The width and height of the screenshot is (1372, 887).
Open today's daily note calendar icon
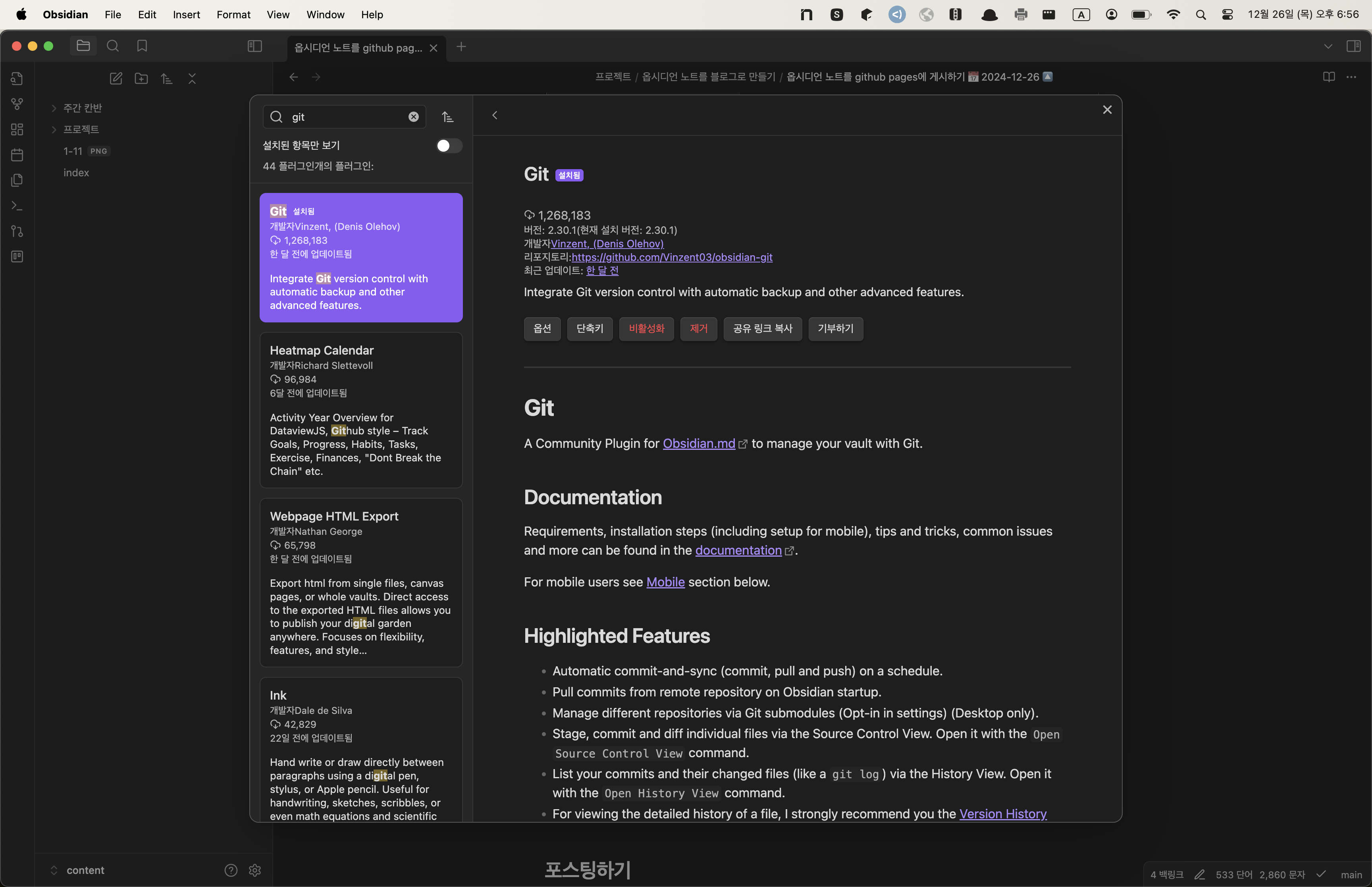[x=17, y=155]
